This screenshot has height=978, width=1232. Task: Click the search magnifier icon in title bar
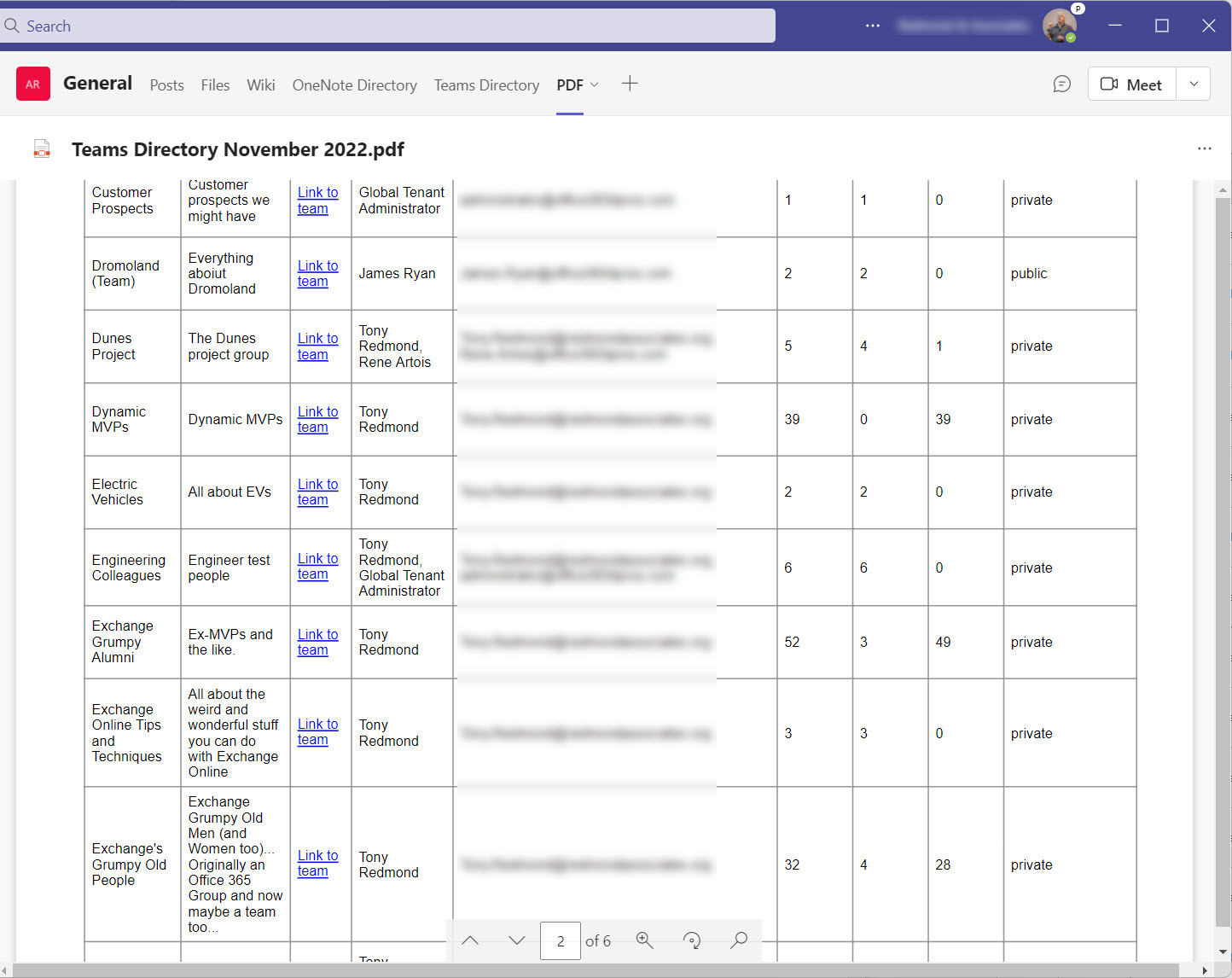pyautogui.click(x=12, y=26)
